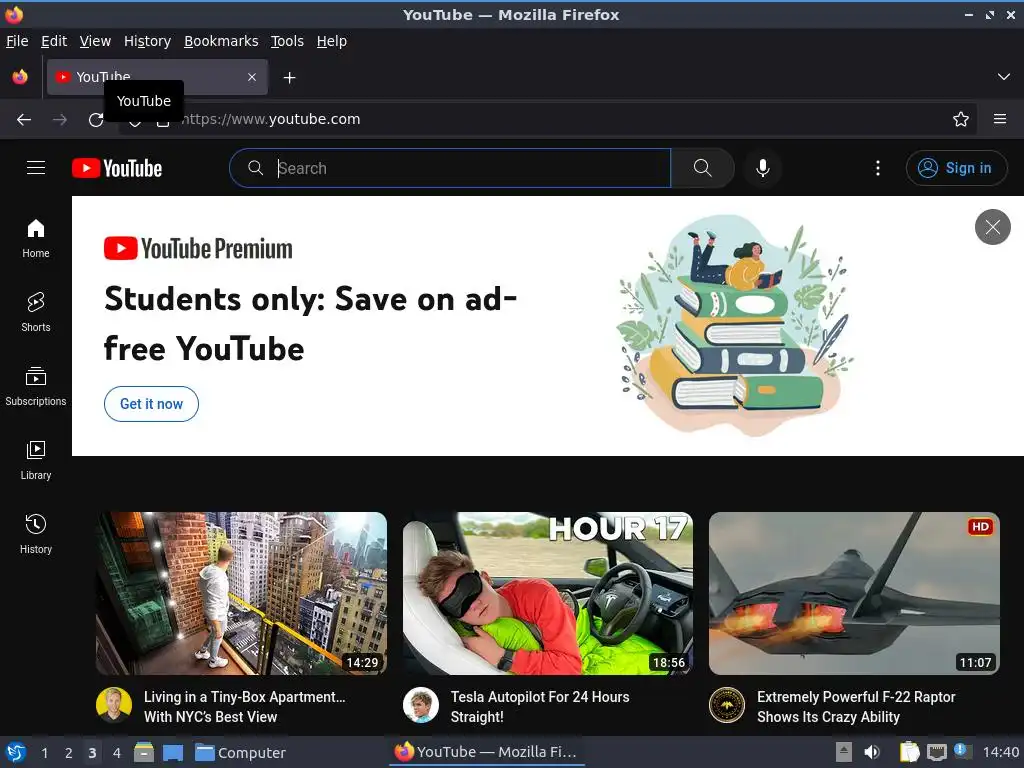
Task: Open the network monitor tray icon
Action: tap(936, 752)
